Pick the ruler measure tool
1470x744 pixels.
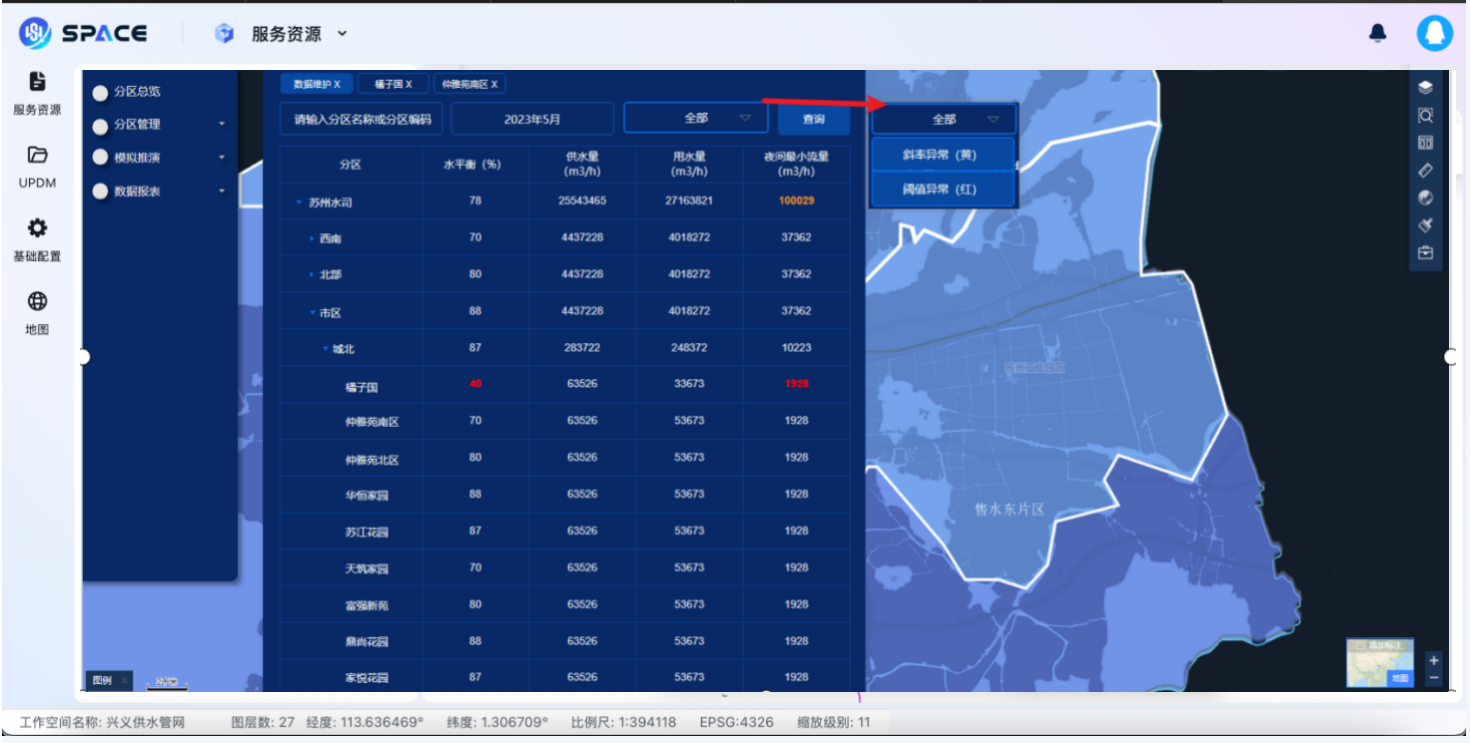coord(1425,171)
